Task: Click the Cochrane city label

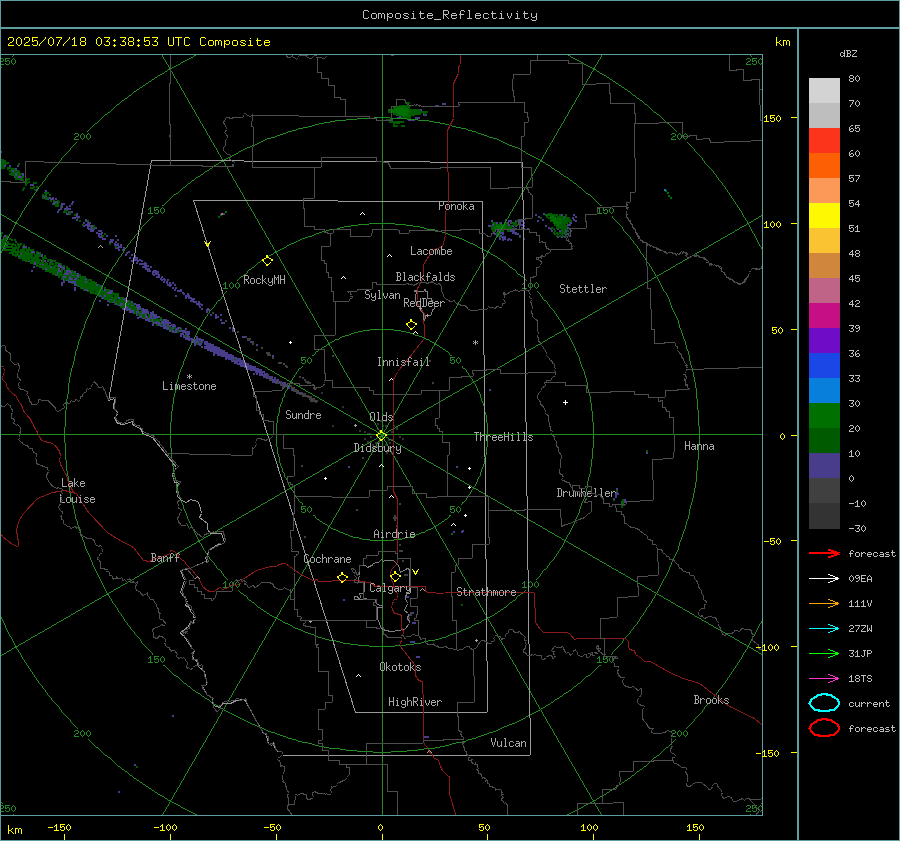Action: click(x=327, y=559)
